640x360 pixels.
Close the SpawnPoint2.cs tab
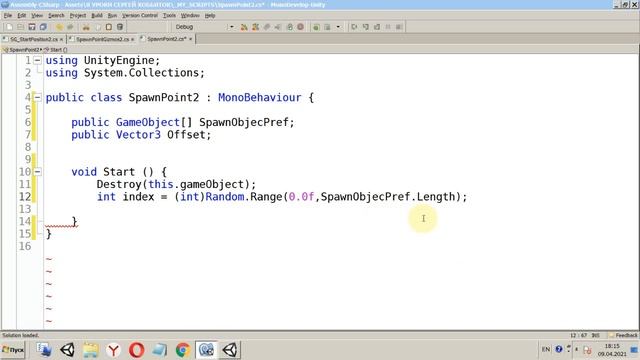click(191, 40)
